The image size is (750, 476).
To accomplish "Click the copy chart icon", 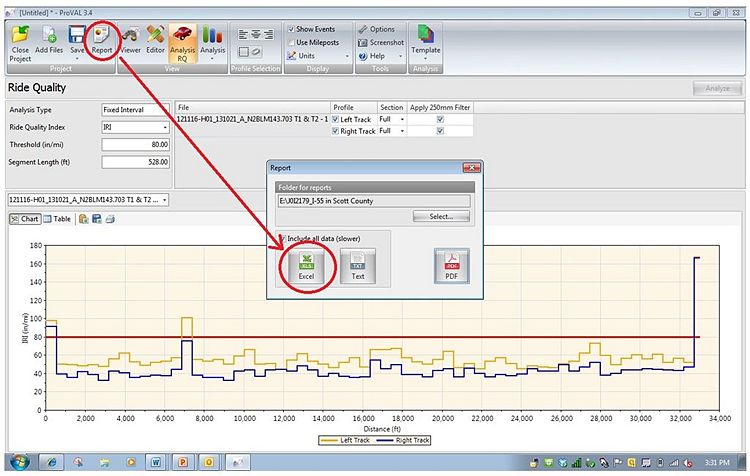I will click(x=84, y=219).
